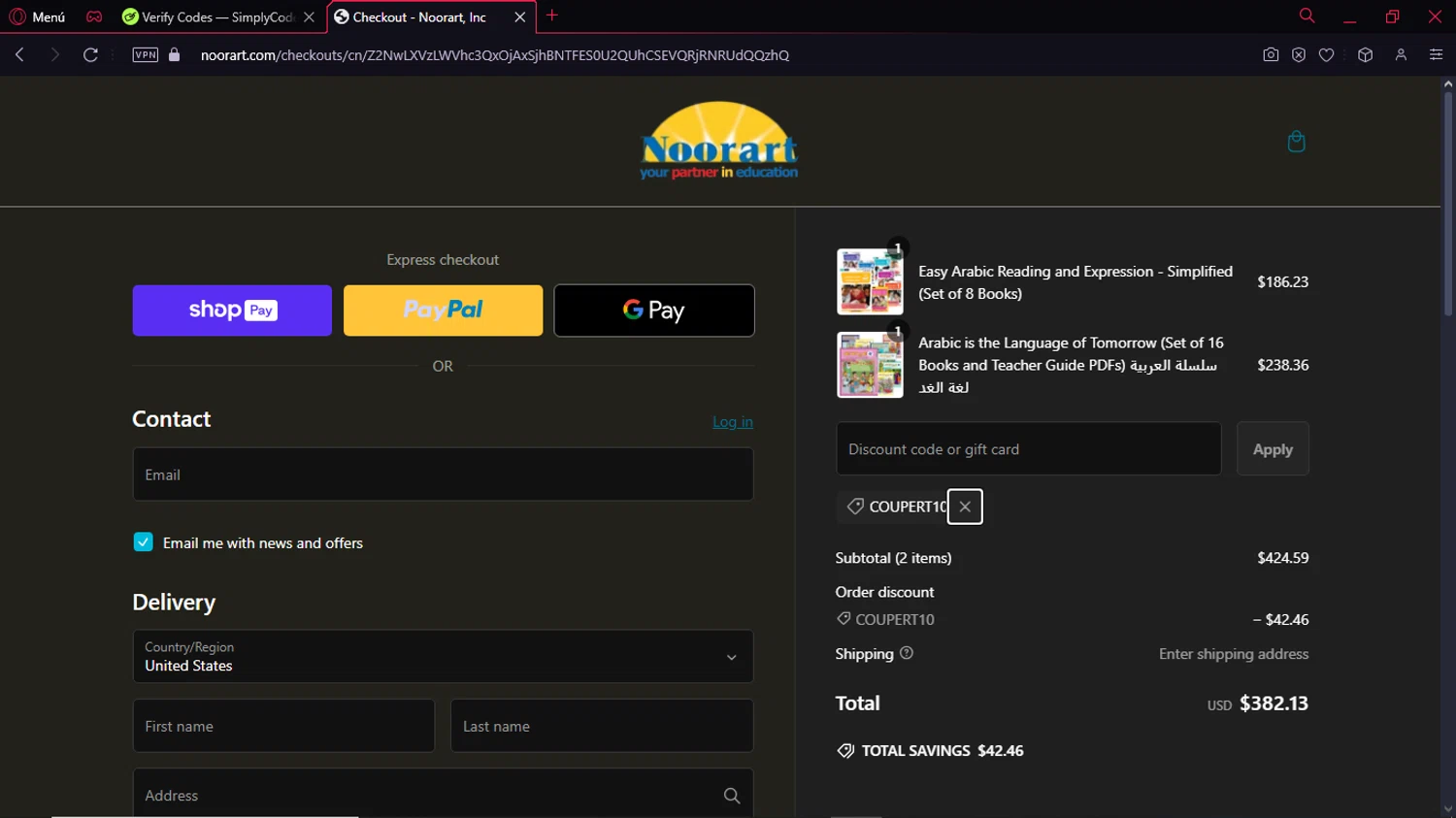This screenshot has width=1456, height=818.
Task: Click into the Address field
Action: click(443, 795)
